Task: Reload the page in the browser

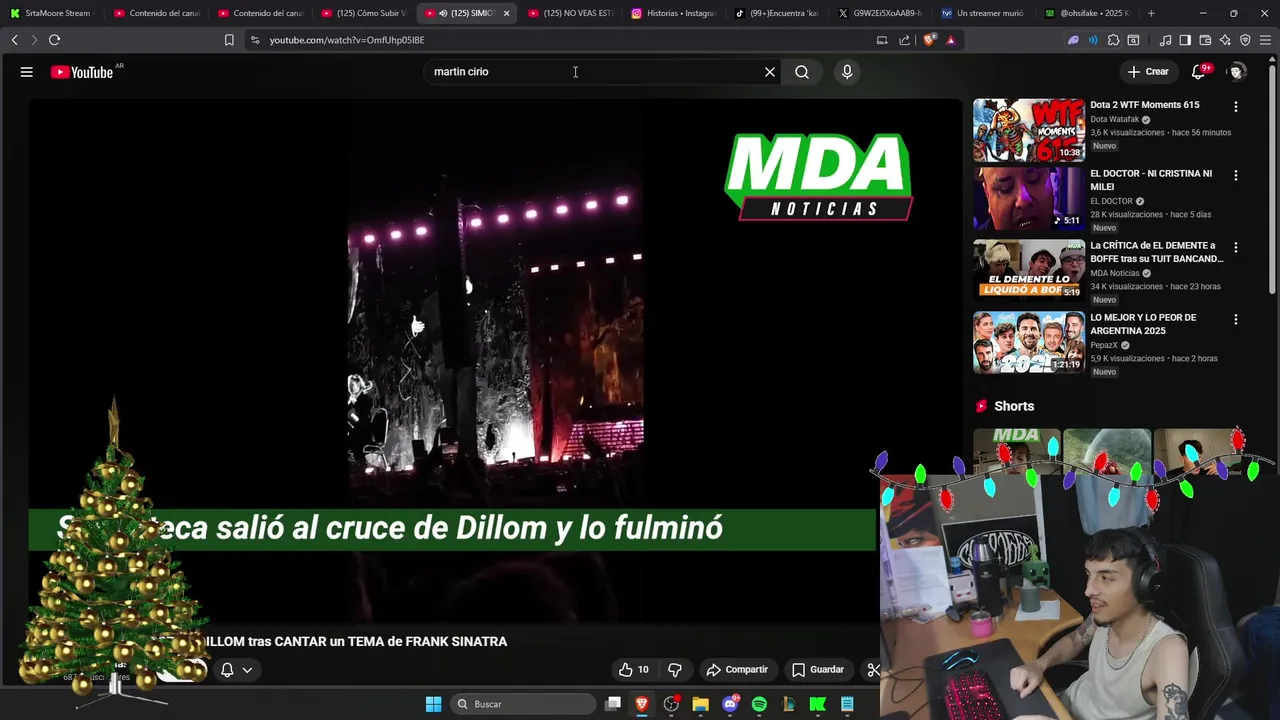Action: (x=54, y=40)
